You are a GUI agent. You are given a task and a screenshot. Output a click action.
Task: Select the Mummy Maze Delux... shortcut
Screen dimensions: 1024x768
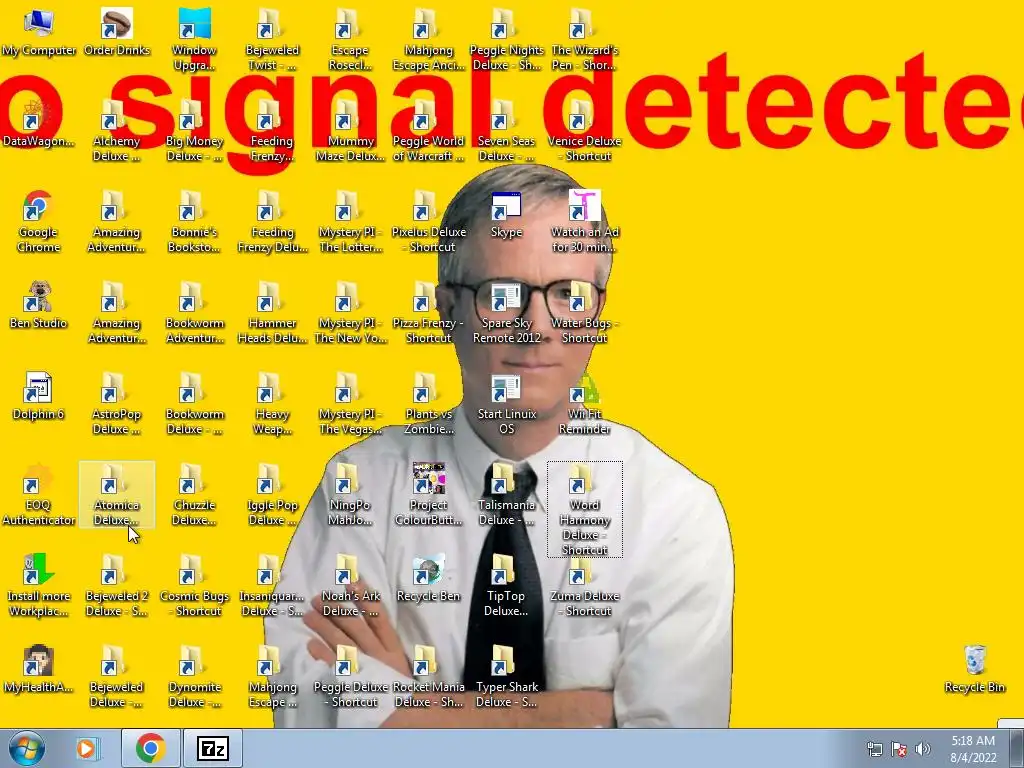[350, 130]
